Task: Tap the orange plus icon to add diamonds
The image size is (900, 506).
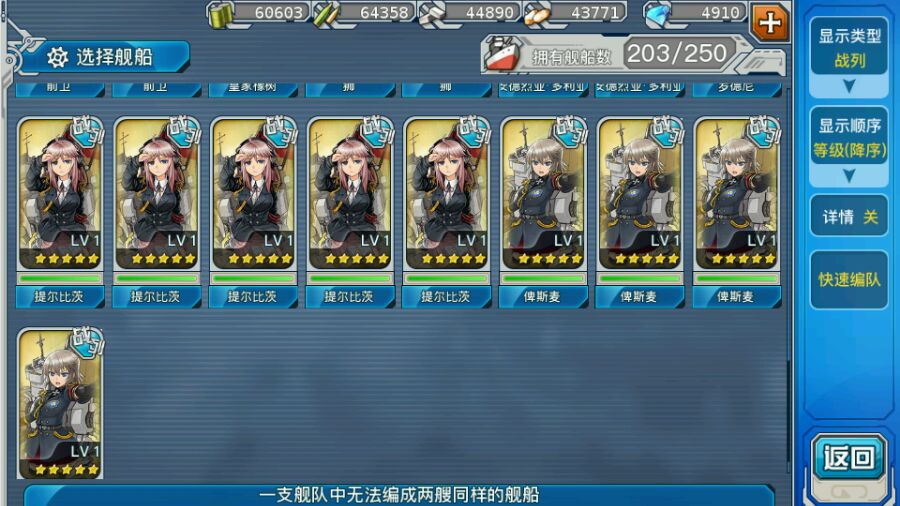Action: 770,23
